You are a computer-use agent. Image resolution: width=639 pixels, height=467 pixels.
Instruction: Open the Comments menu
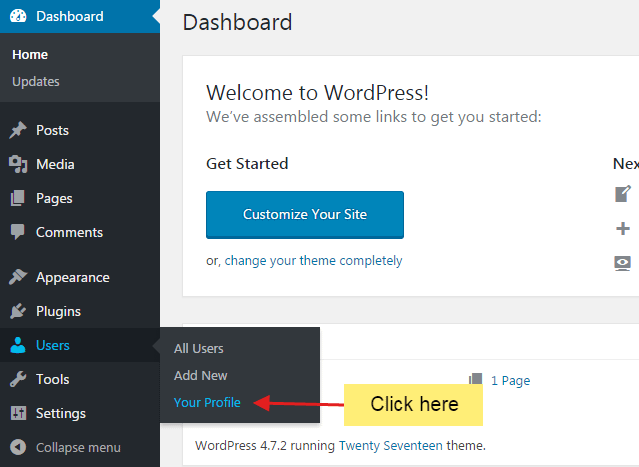(80, 232)
